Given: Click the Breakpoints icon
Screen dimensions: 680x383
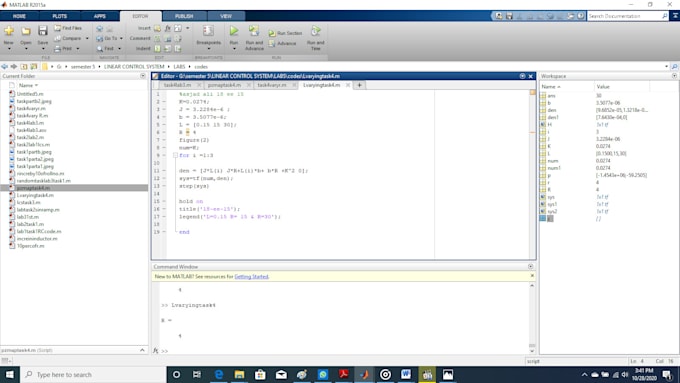Looking at the screenshot, I should (208, 31).
